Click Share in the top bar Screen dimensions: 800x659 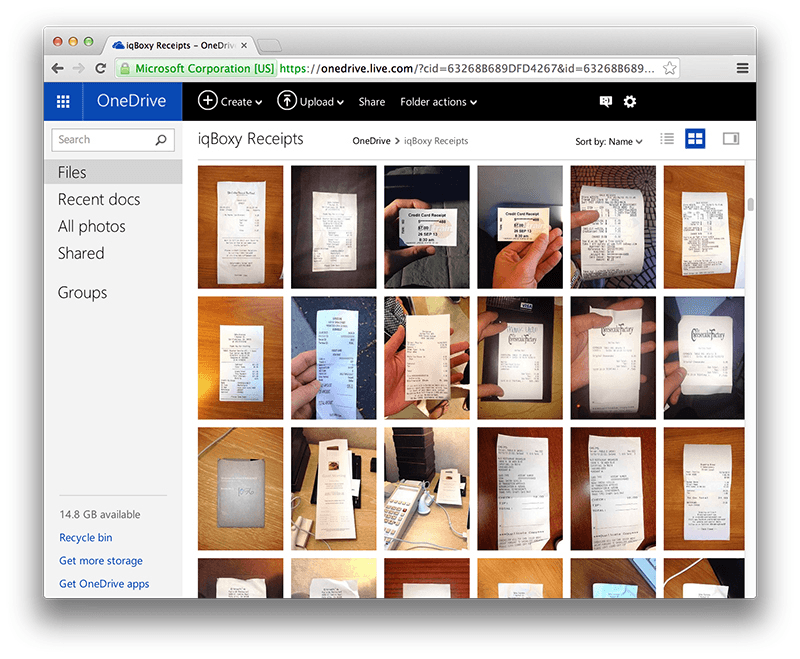371,101
